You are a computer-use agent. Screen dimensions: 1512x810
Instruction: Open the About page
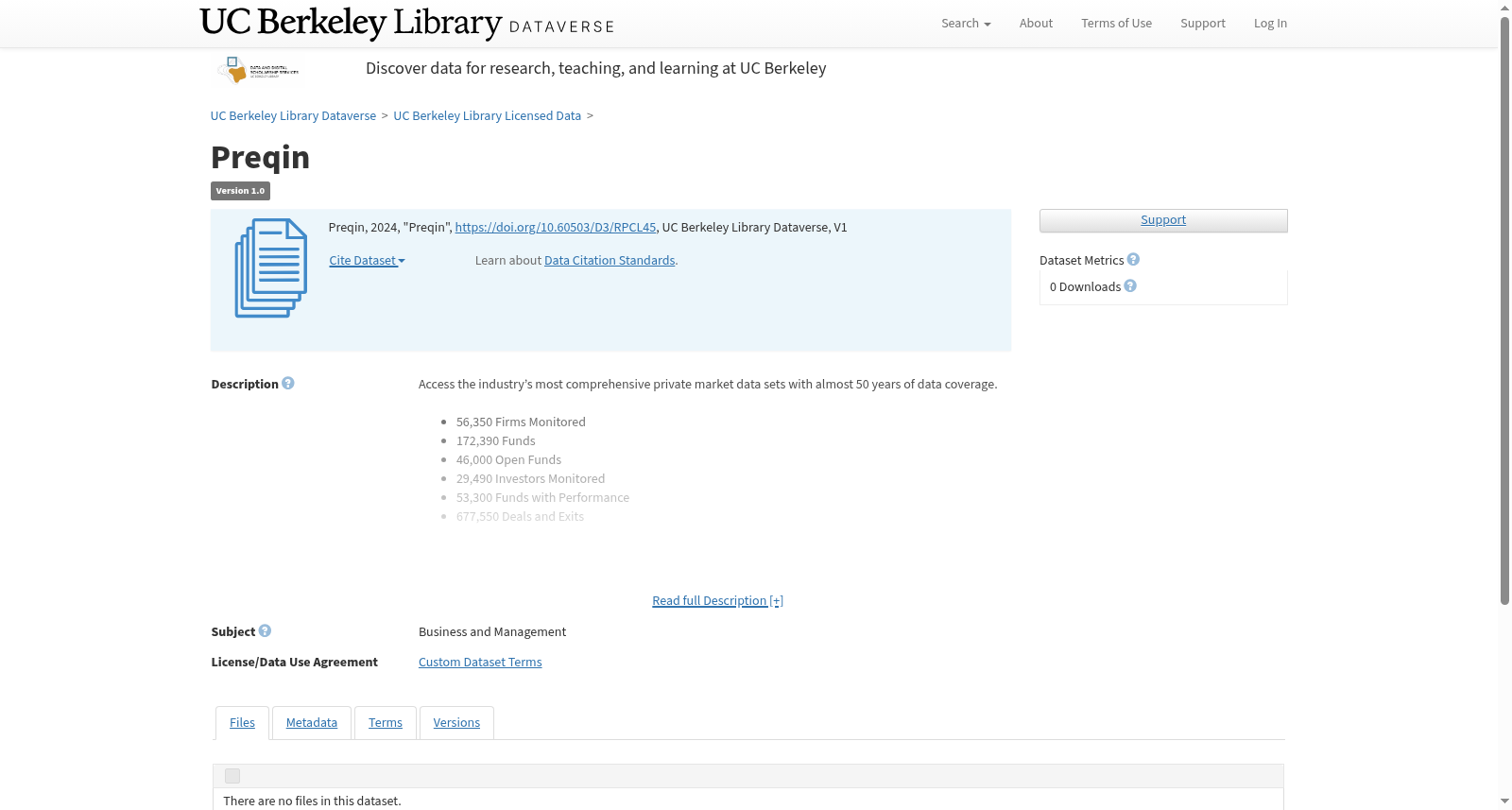(1036, 23)
